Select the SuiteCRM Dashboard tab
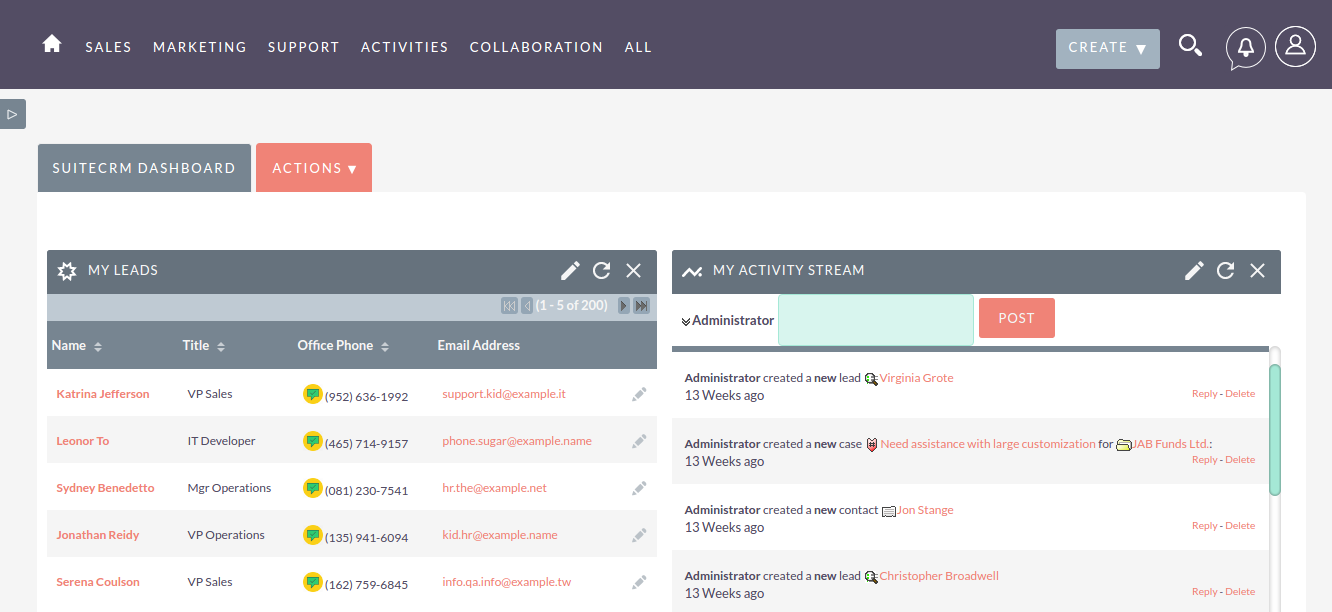 pyautogui.click(x=144, y=168)
